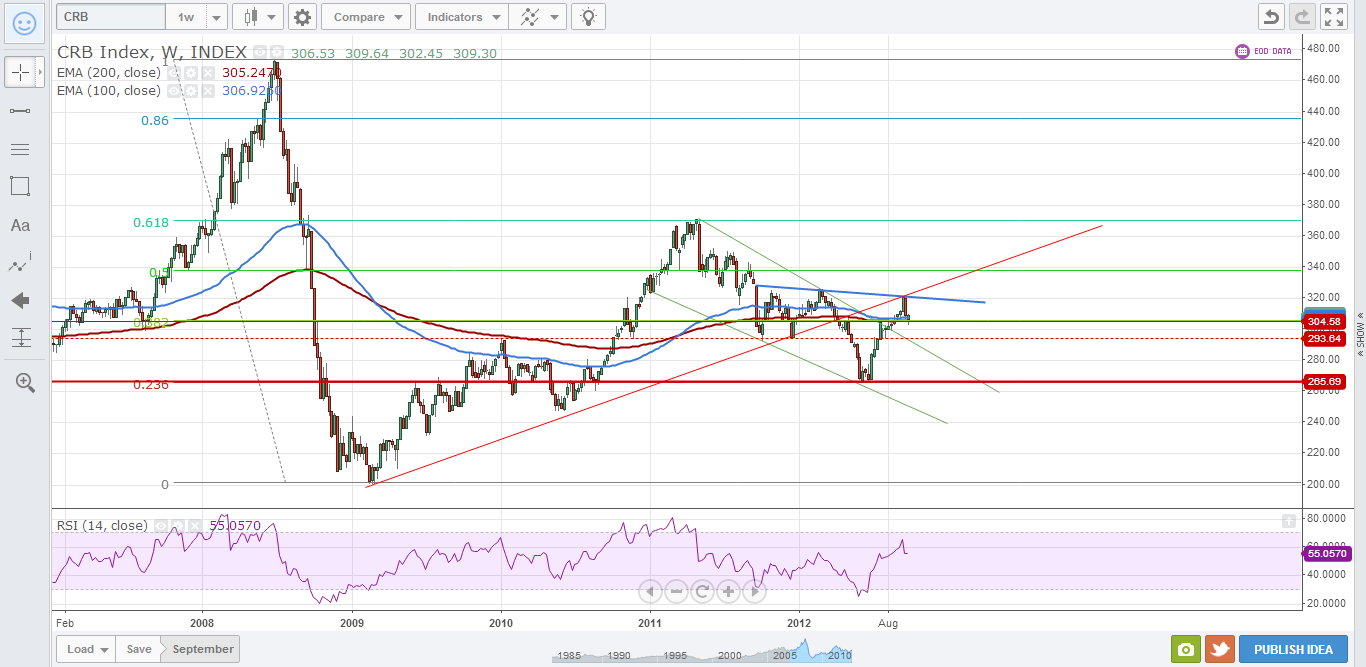The width and height of the screenshot is (1366, 667).
Task: Hide the EMA 100 line
Action: [174, 91]
